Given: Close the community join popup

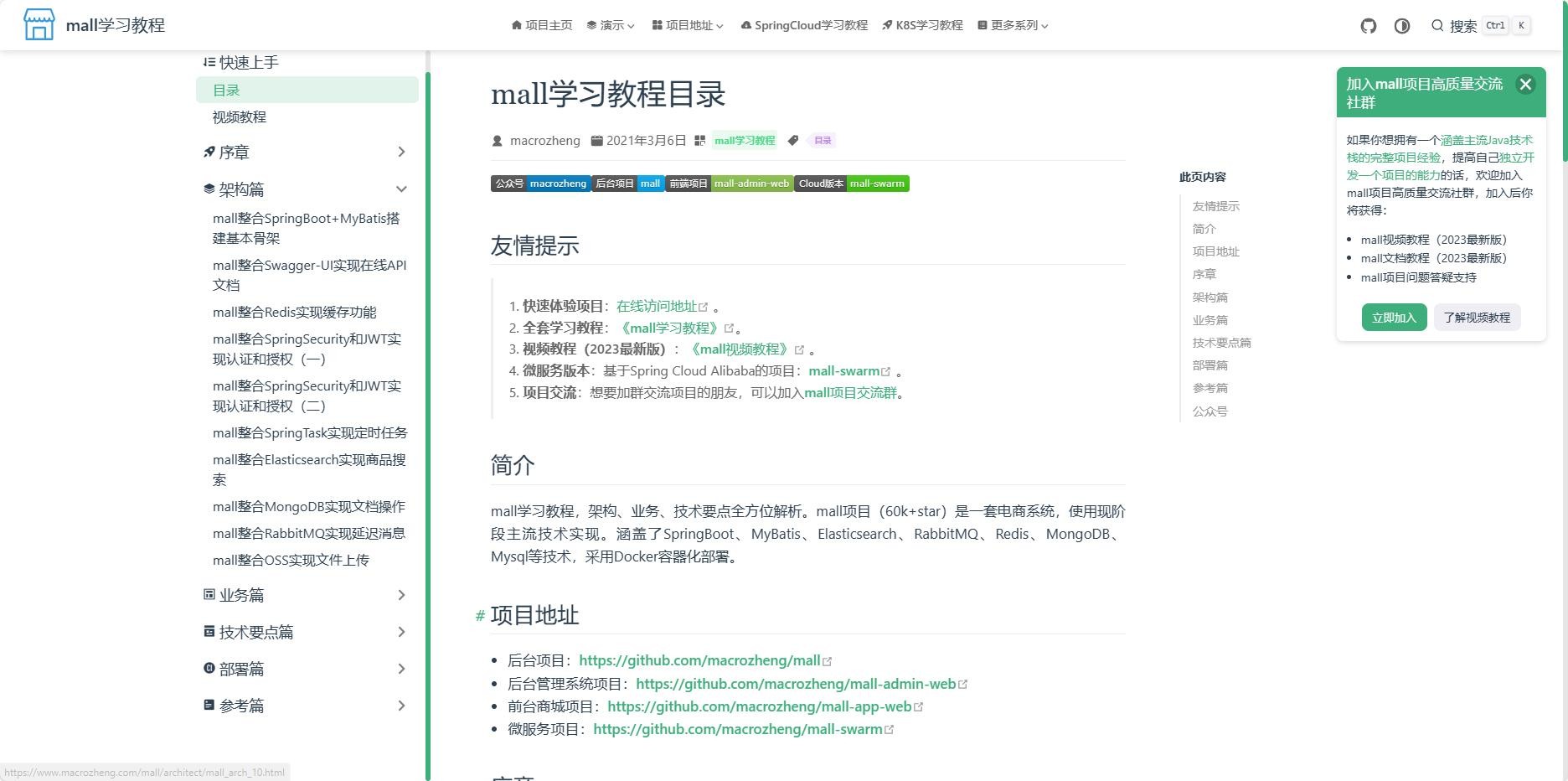Looking at the screenshot, I should (x=1525, y=84).
